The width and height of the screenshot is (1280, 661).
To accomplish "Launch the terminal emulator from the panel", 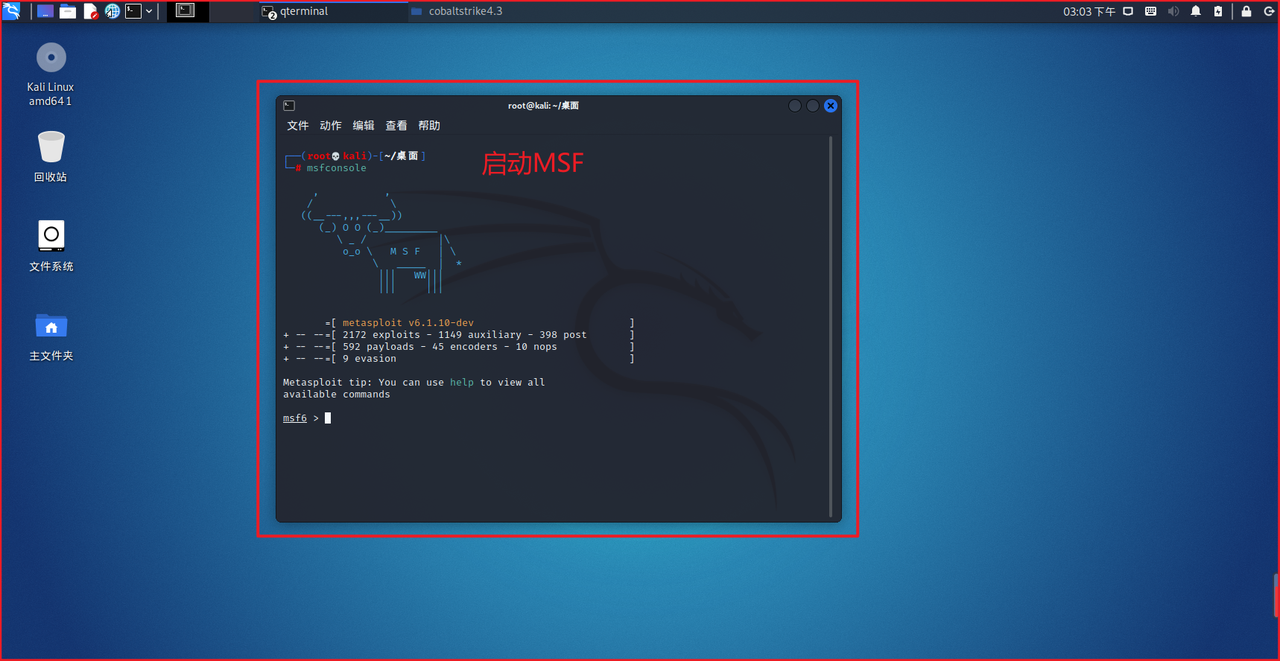I will click(x=133, y=11).
